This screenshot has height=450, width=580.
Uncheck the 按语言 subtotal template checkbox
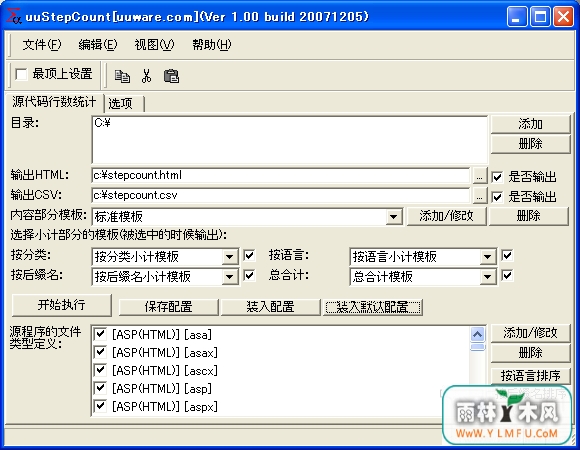(x=507, y=256)
